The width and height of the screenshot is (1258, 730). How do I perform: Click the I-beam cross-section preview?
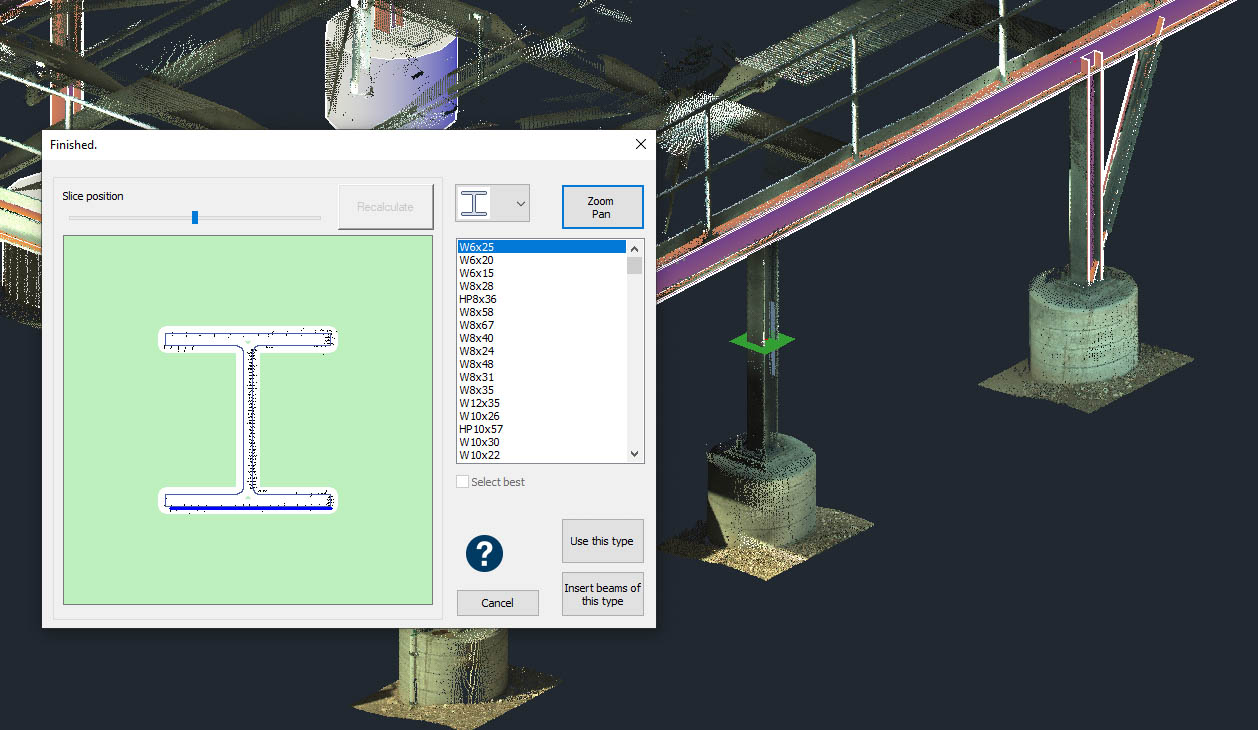pyautogui.click(x=248, y=420)
